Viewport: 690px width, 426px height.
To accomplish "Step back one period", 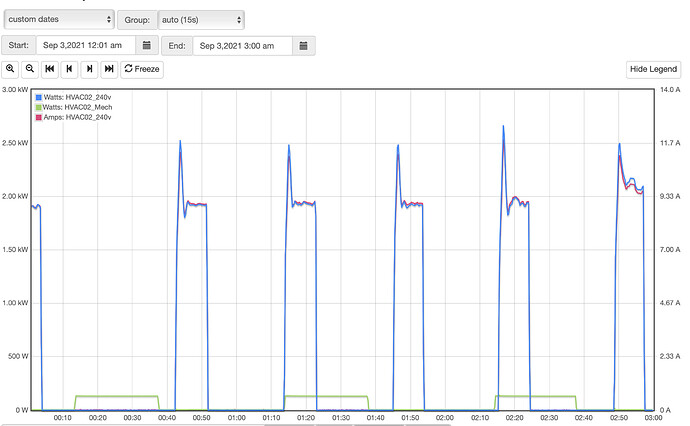I will click(x=69, y=69).
